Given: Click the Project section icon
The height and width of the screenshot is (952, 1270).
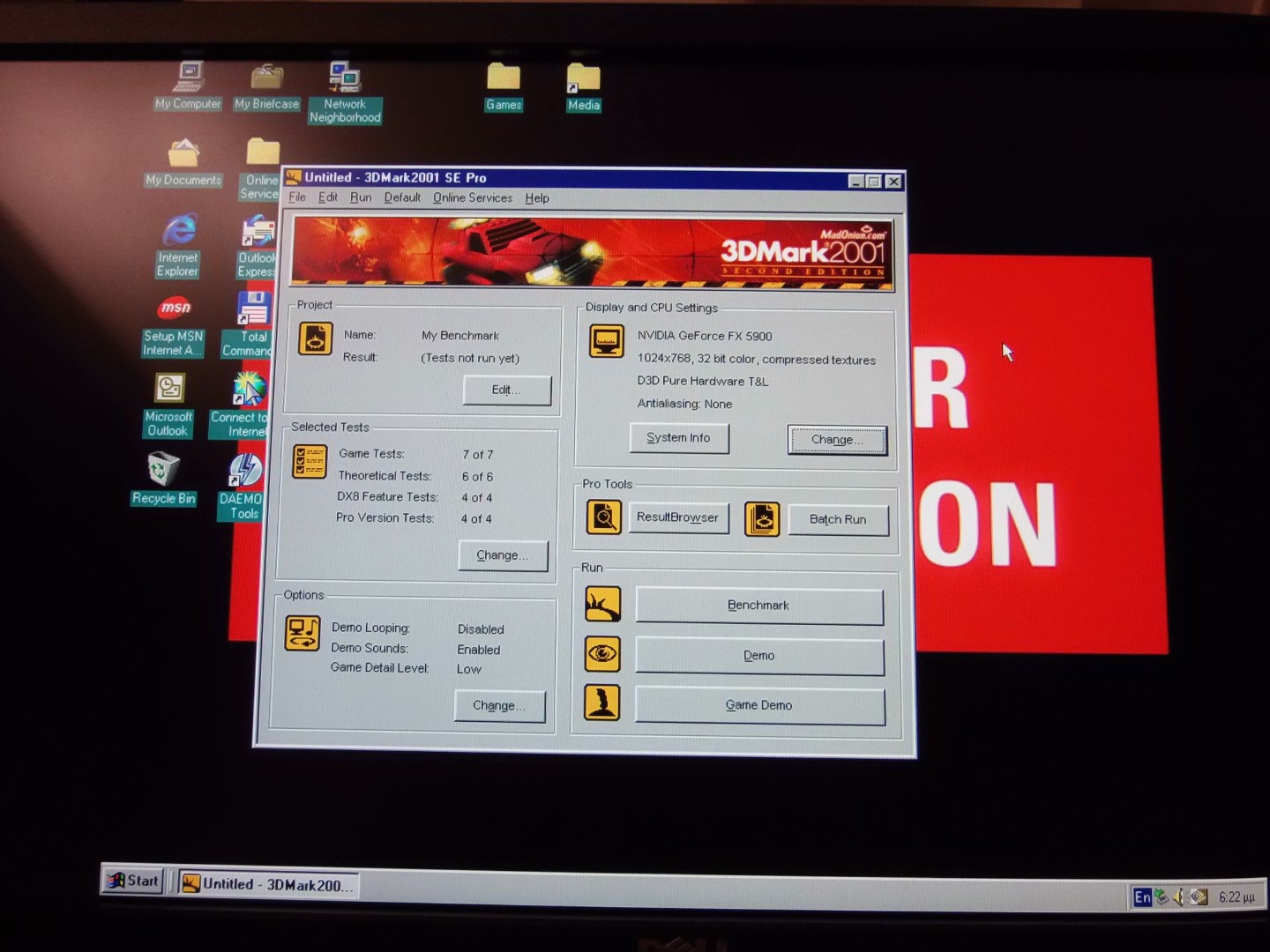Looking at the screenshot, I should pyautogui.click(x=315, y=338).
